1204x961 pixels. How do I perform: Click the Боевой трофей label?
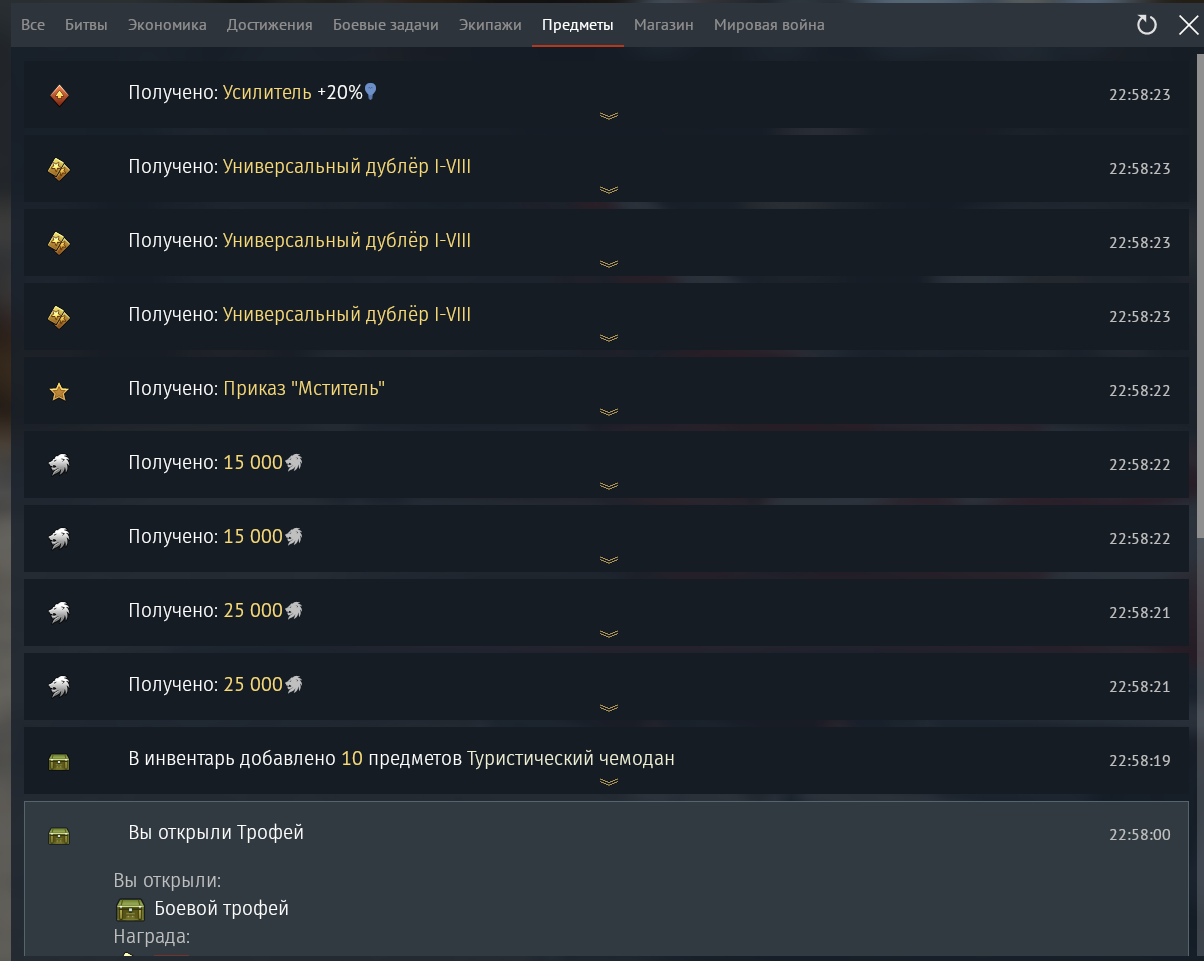(222, 910)
